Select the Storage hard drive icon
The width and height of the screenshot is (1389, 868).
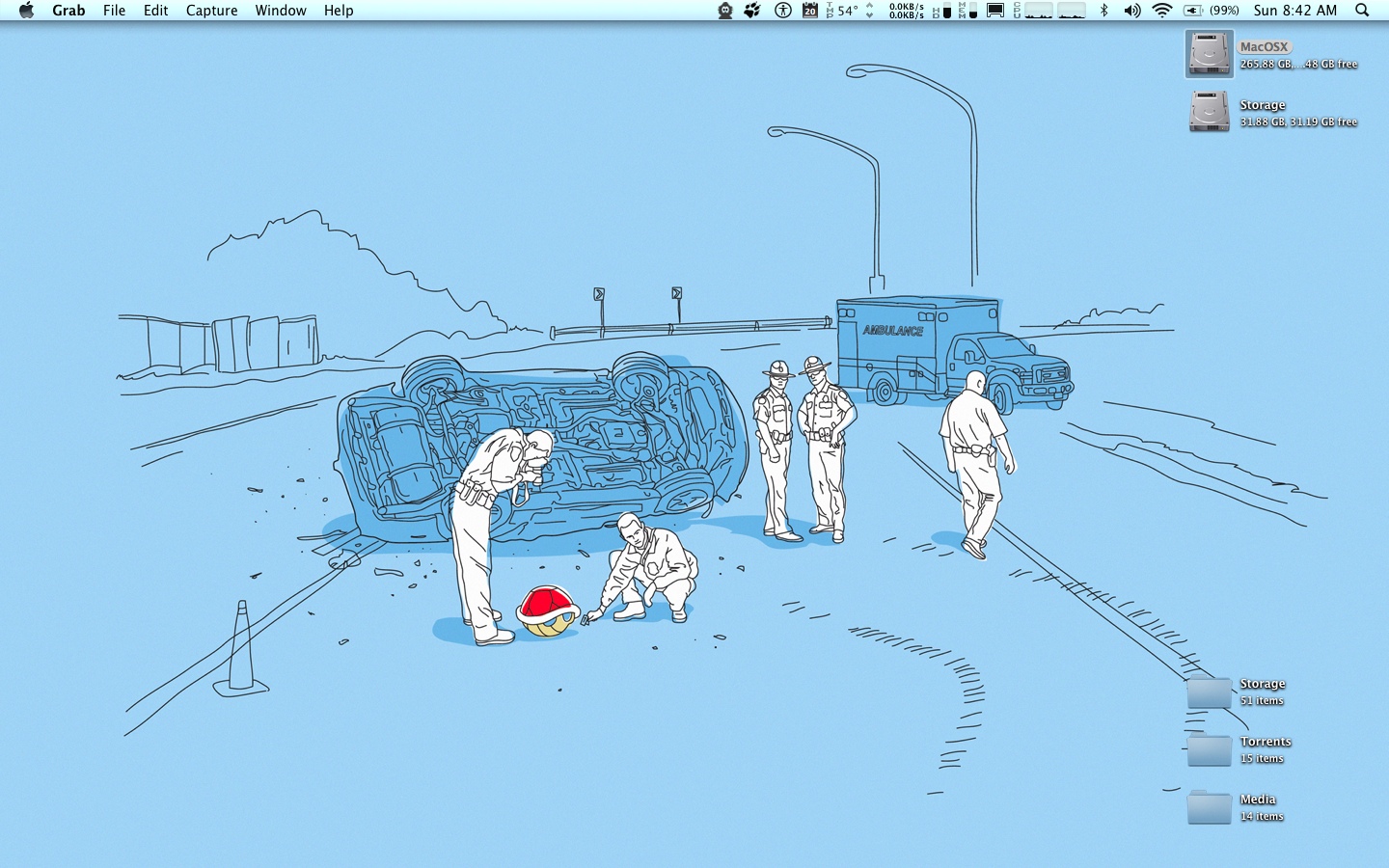coord(1209,111)
